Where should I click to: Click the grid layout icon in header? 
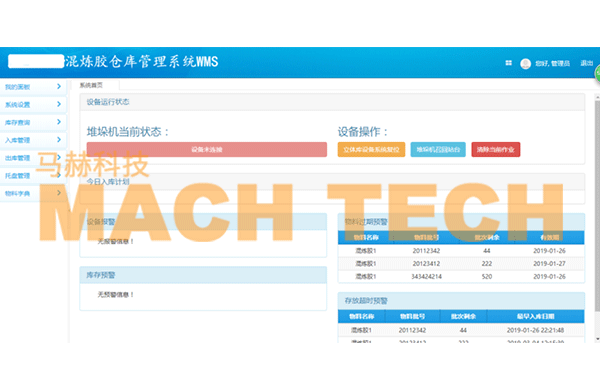(x=508, y=63)
